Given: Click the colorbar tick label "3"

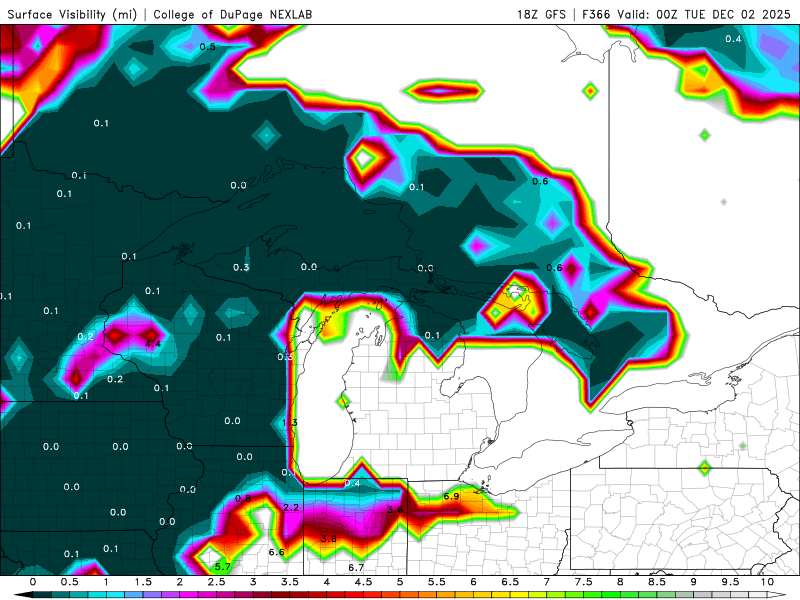Looking at the screenshot, I should pos(253,582).
